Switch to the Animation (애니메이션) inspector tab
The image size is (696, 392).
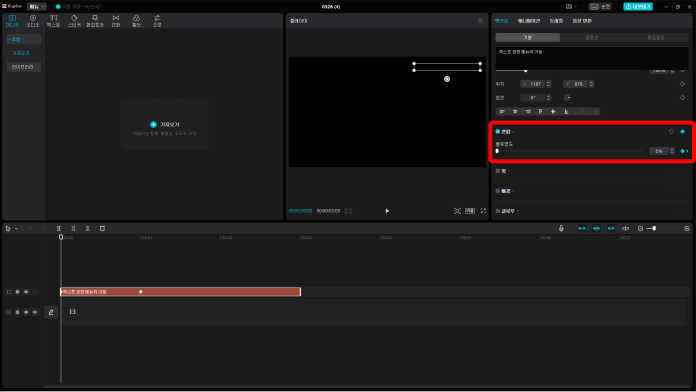coord(529,21)
